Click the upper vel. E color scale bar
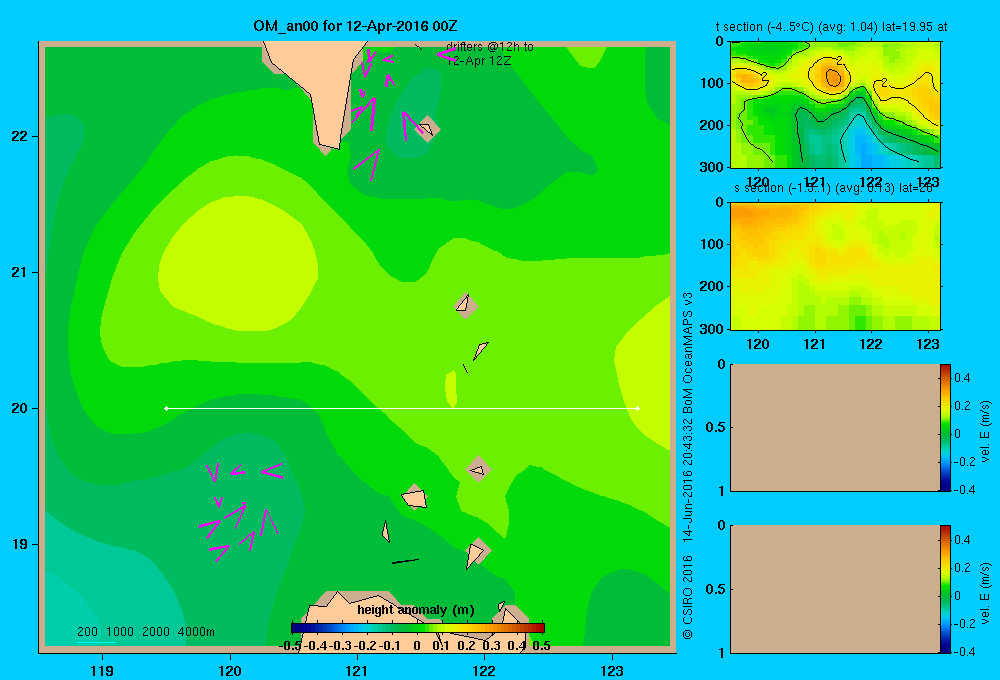 click(945, 427)
